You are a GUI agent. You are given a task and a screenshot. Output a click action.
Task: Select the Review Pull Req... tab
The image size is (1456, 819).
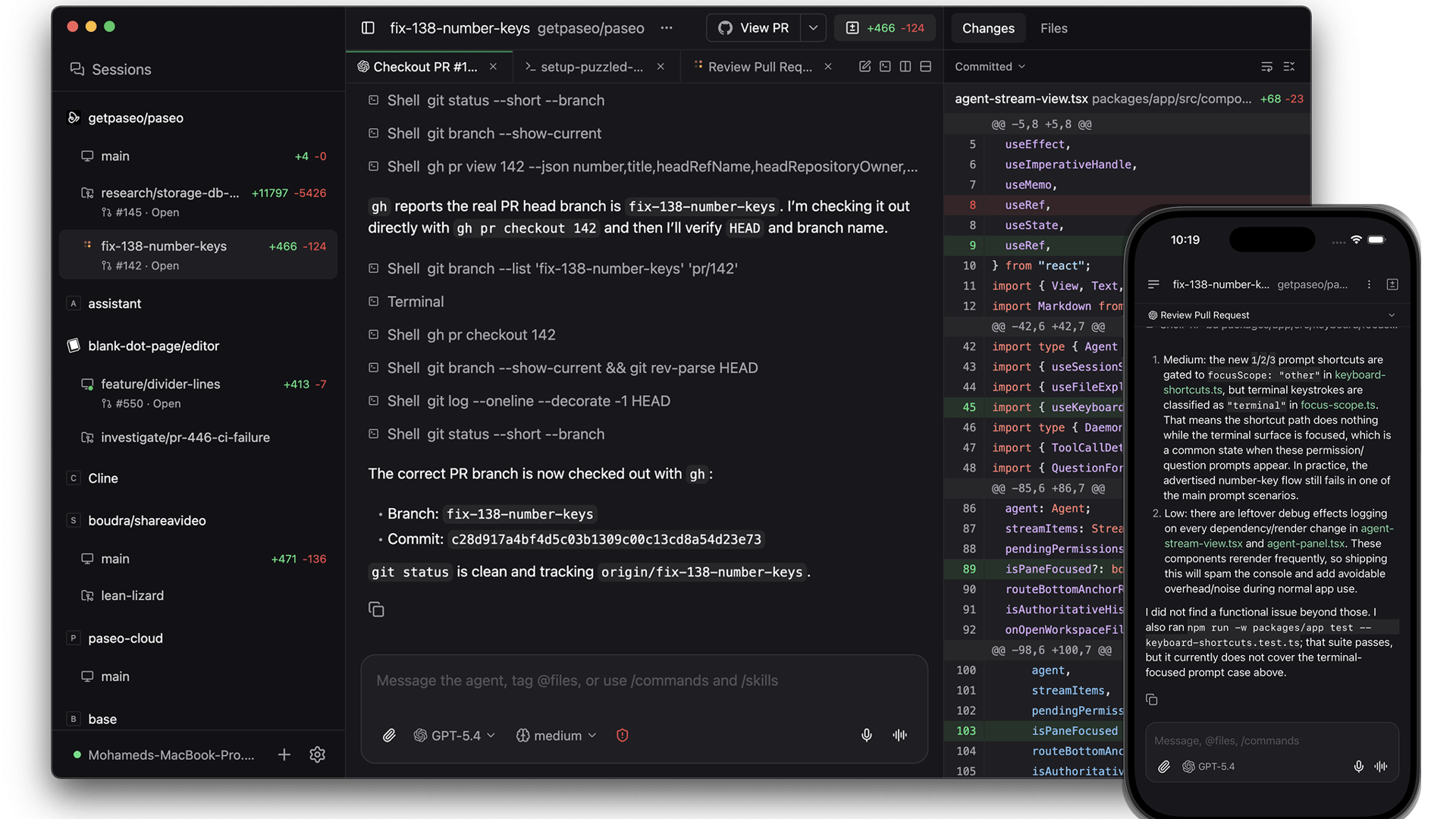click(759, 67)
